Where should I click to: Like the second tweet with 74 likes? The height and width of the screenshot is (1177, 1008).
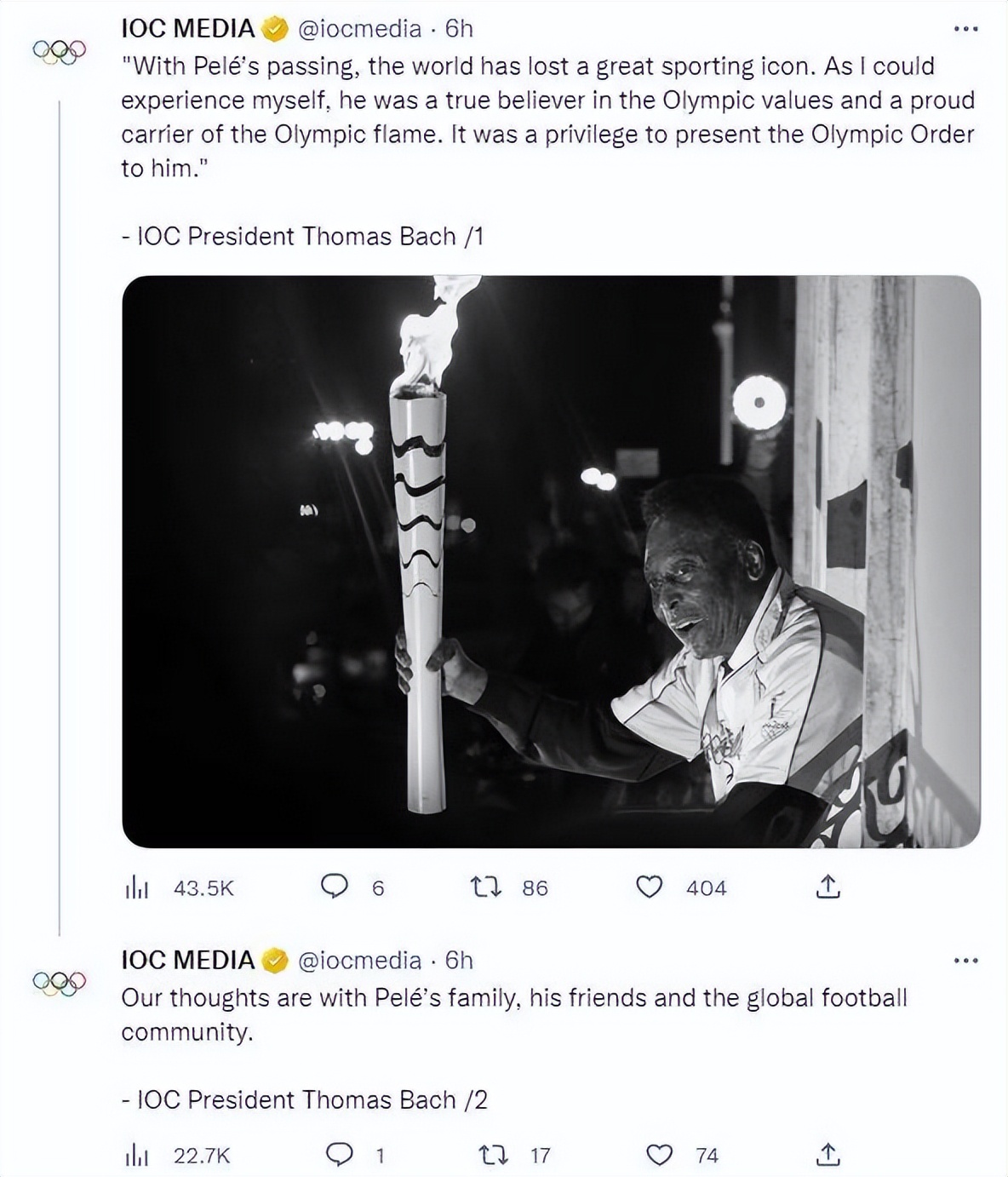point(659,1155)
